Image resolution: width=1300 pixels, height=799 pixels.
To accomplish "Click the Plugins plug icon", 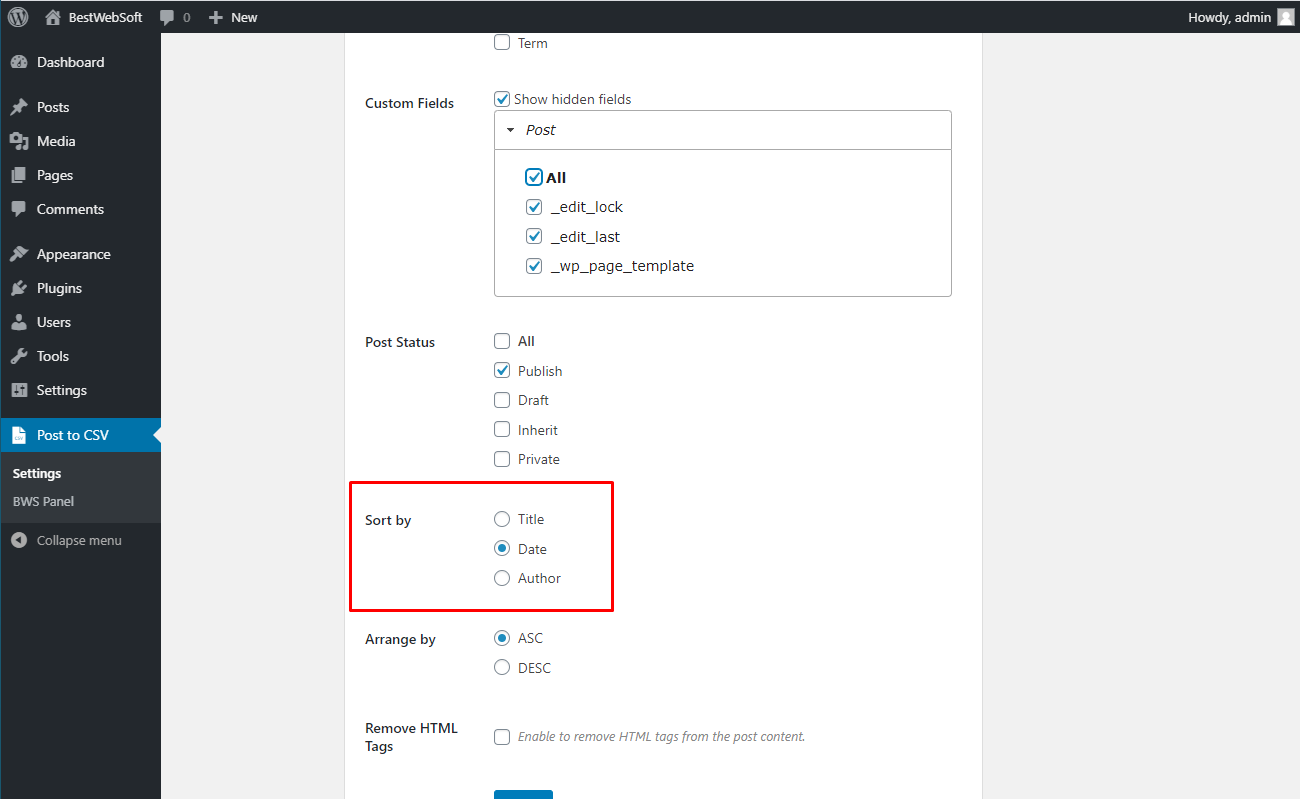I will pyautogui.click(x=18, y=288).
